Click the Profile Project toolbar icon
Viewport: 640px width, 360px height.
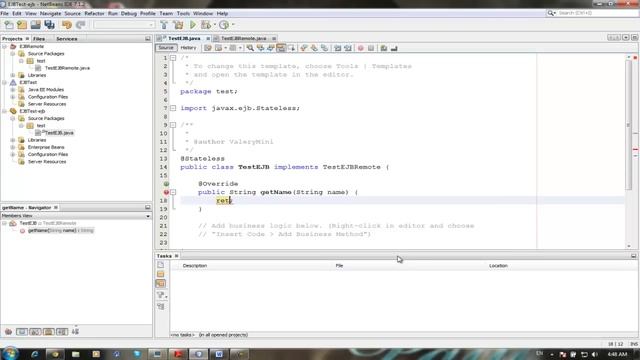click(x=224, y=25)
